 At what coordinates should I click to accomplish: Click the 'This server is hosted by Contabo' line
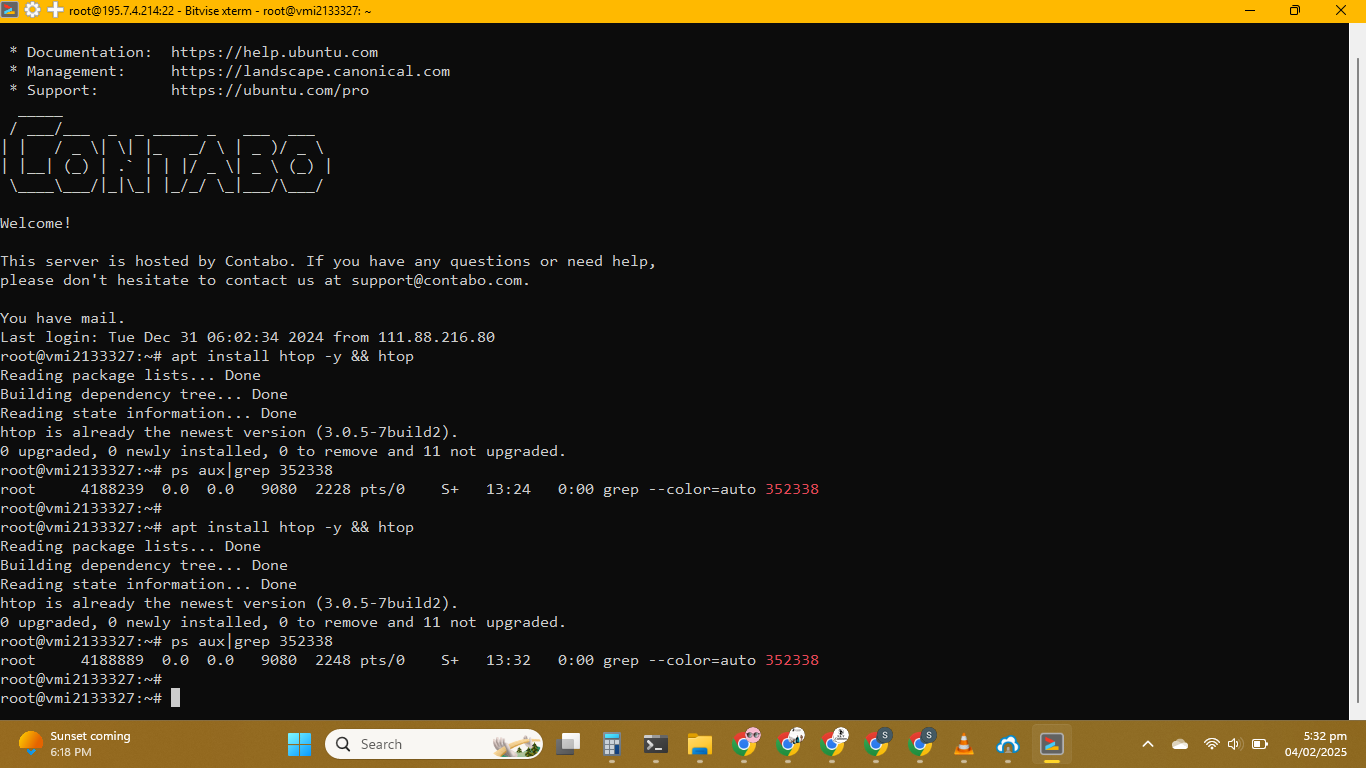click(328, 261)
